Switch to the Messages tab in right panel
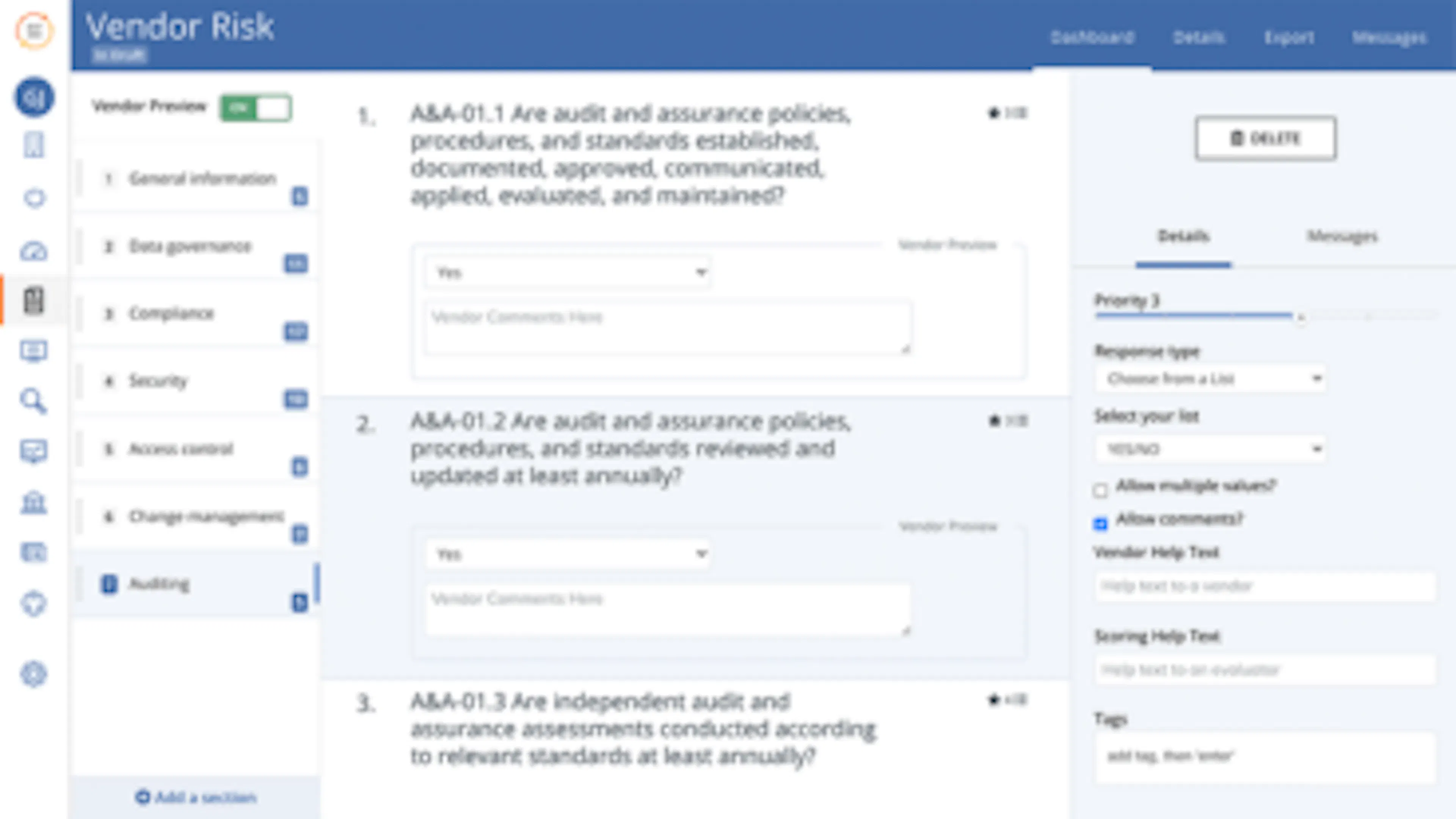Viewport: 1456px width, 819px height. [1342, 236]
